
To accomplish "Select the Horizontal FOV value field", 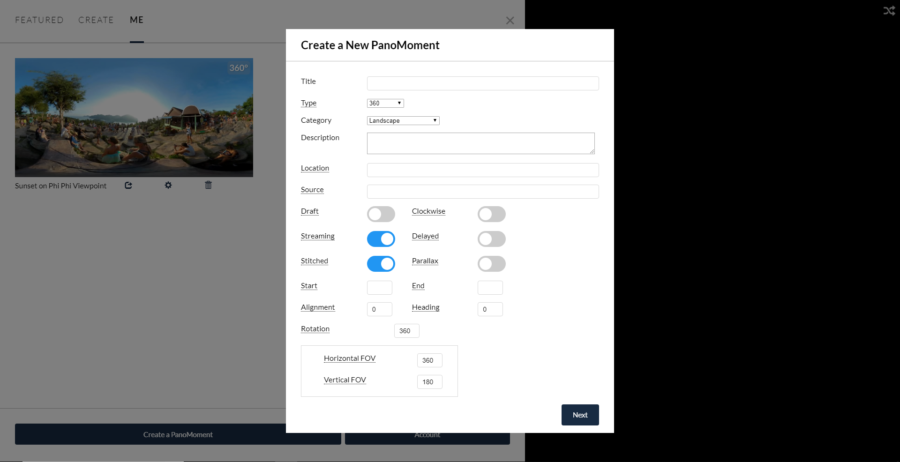I will (x=429, y=360).
